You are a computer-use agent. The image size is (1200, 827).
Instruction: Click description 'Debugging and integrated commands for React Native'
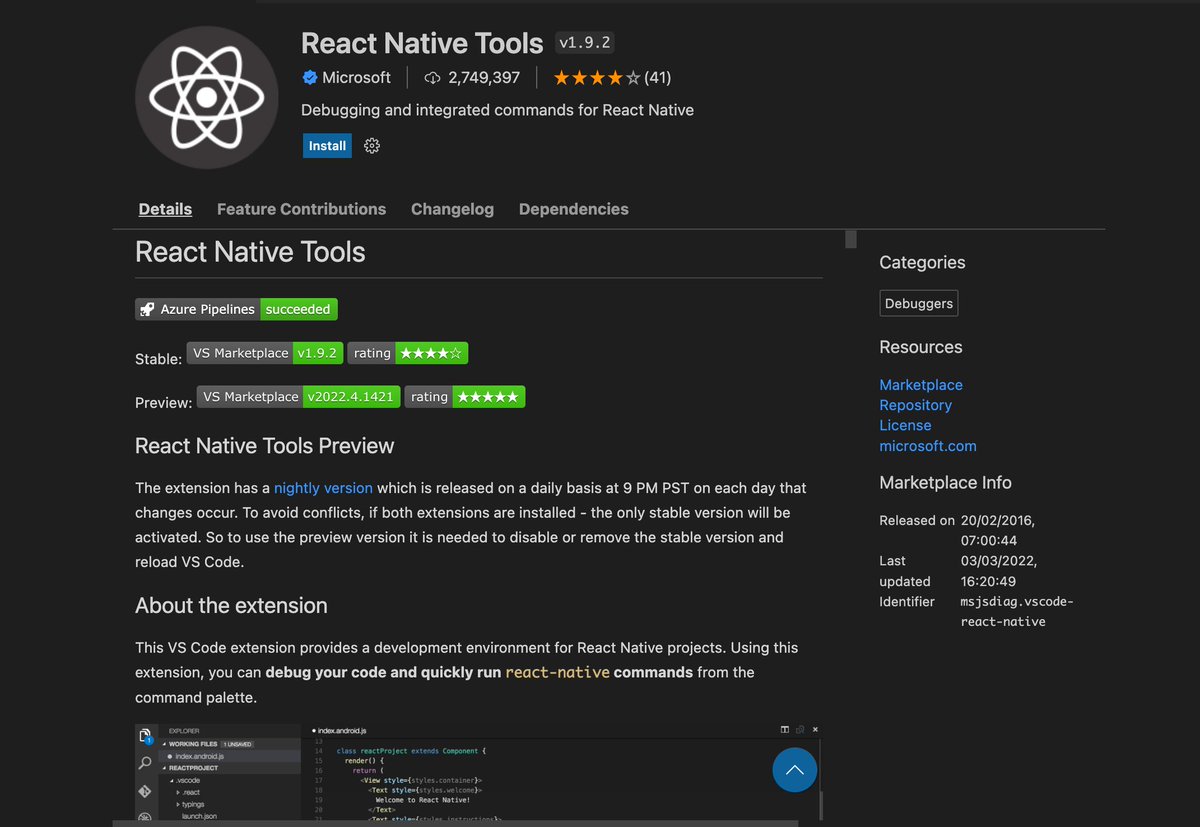[x=497, y=110]
